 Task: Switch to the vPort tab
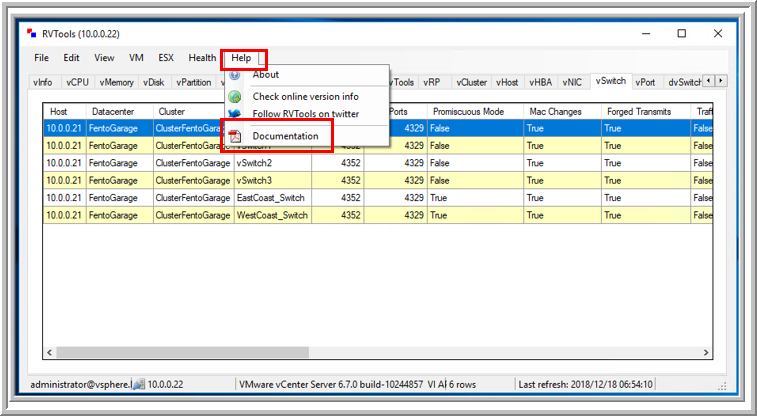point(646,82)
